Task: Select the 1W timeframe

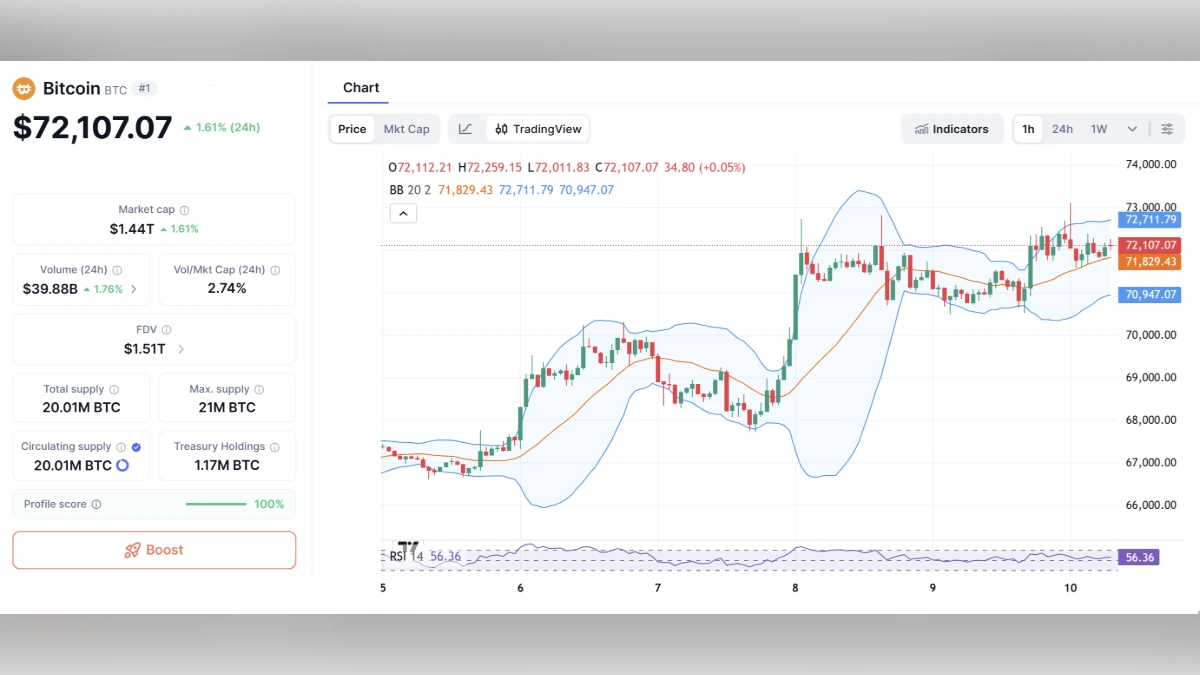Action: pyautogui.click(x=1098, y=128)
